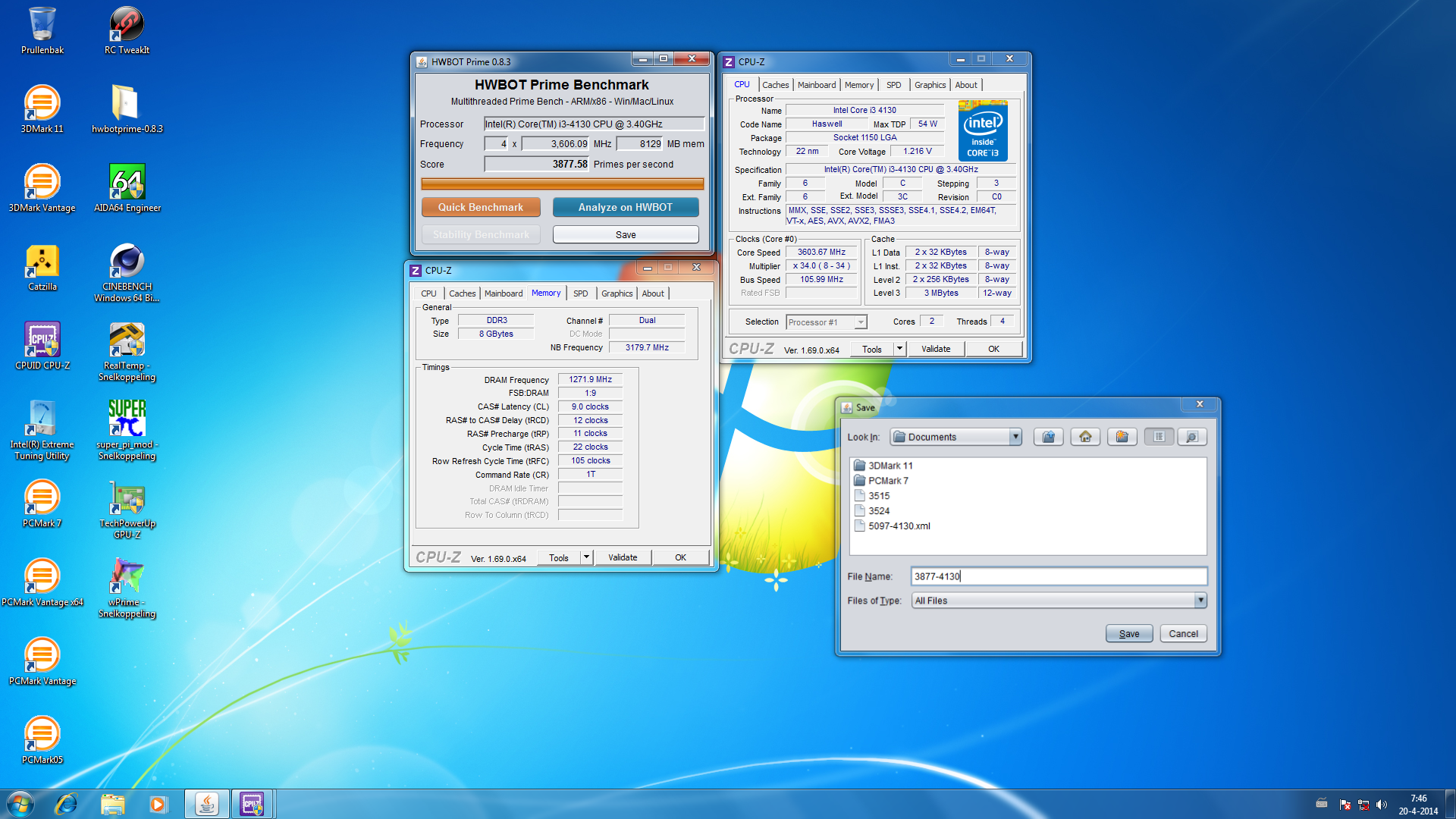Select PCMark Vantage x64 desktop icon
Screen dimensions: 1456x819
(42, 582)
